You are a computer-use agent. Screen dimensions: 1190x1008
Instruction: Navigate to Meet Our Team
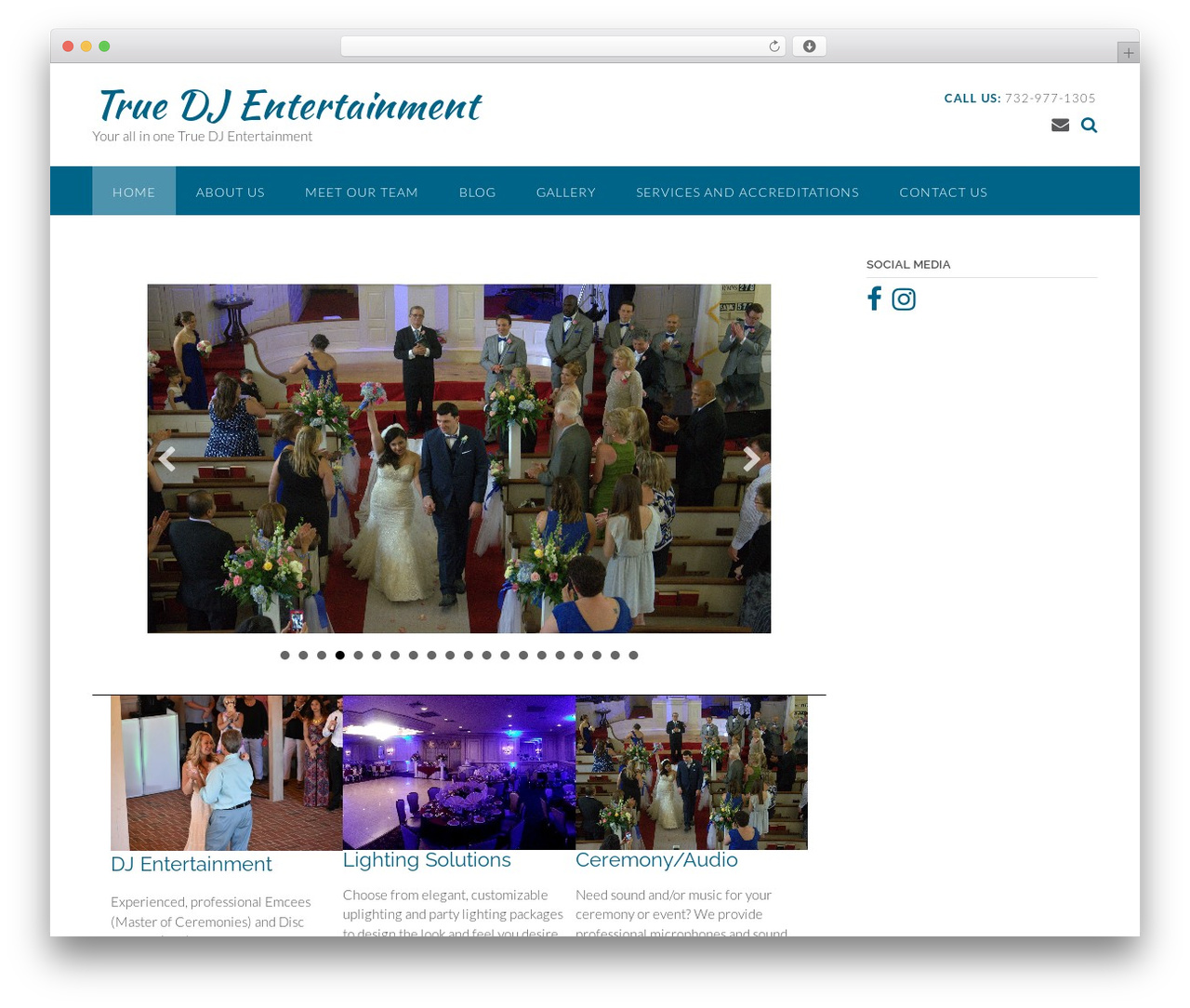click(362, 192)
